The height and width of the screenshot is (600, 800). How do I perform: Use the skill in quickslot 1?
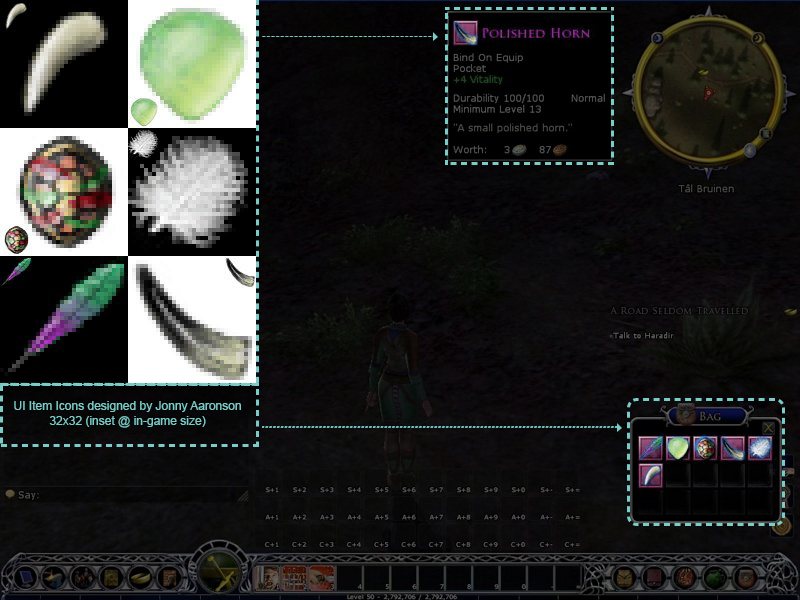pos(267,578)
